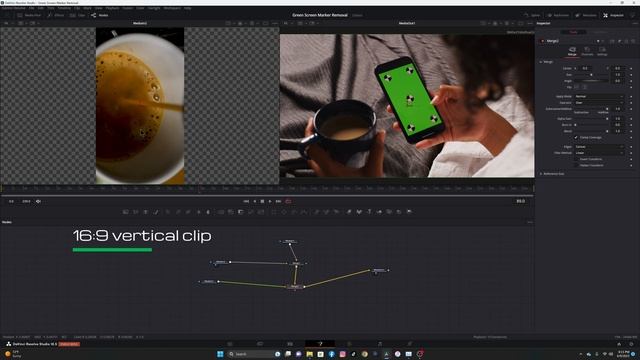
Task: Open the Playback menu
Action: [x=112, y=8]
